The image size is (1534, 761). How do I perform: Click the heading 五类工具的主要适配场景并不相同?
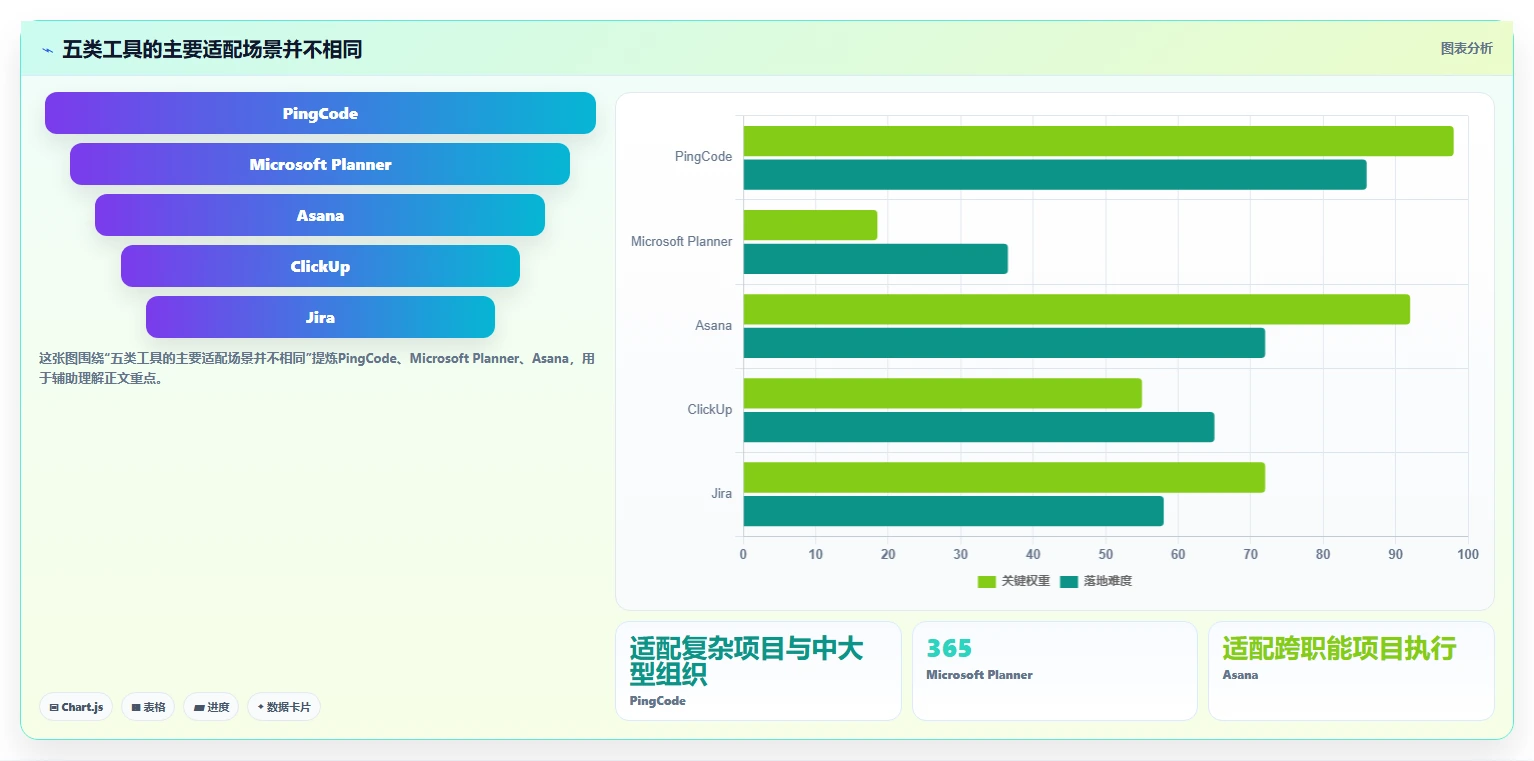pyautogui.click(x=212, y=49)
